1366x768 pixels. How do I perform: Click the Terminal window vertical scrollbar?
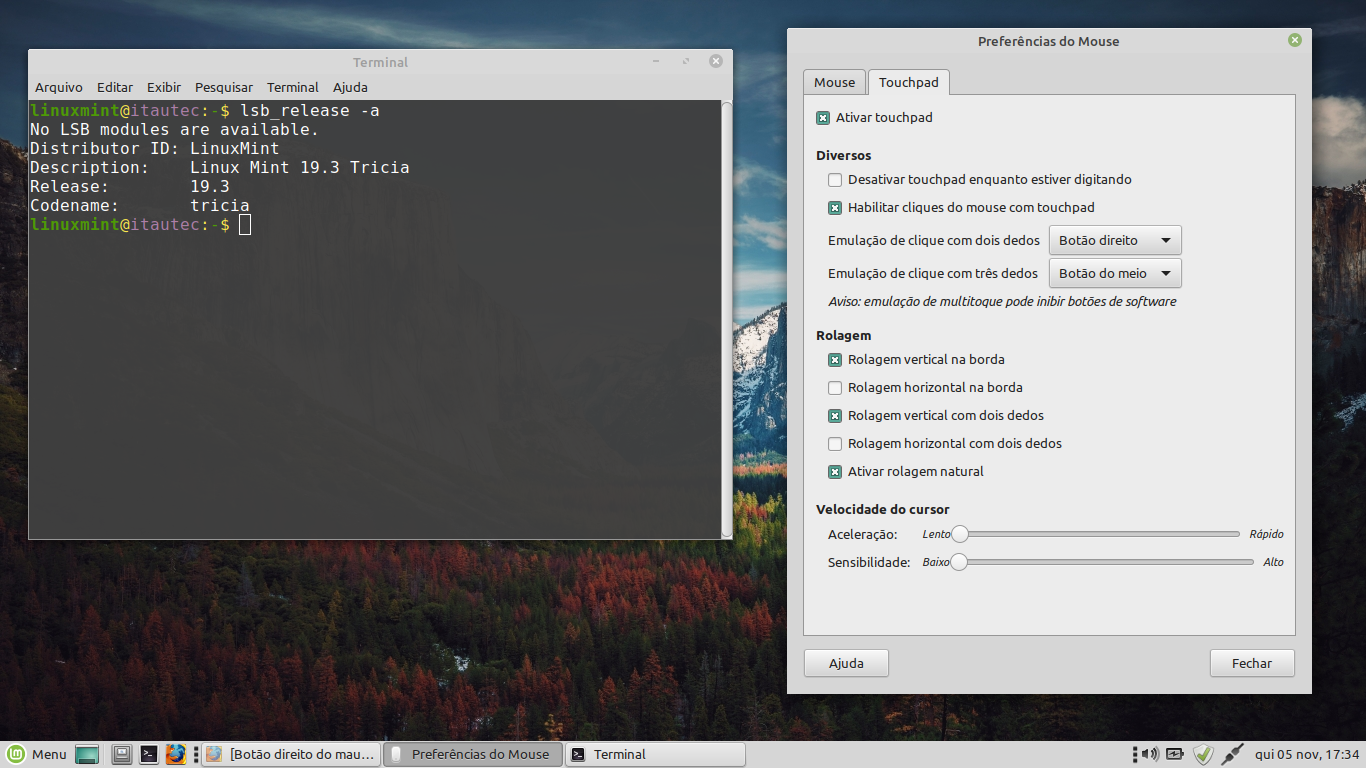click(x=727, y=318)
